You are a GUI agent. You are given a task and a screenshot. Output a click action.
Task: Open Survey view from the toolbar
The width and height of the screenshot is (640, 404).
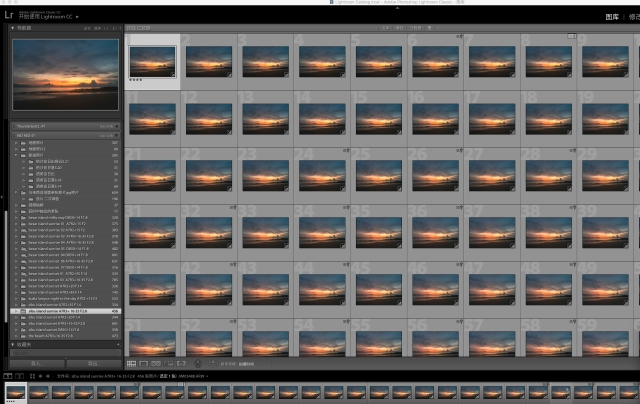(168, 363)
